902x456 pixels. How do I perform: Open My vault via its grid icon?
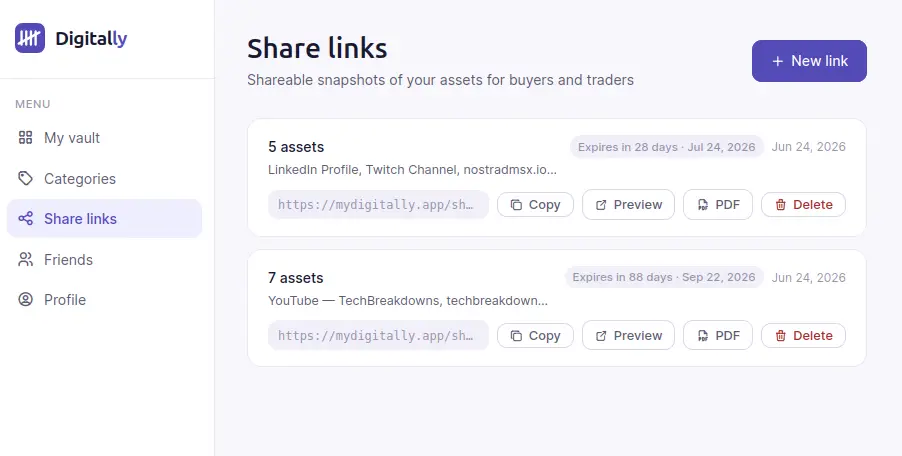point(25,137)
